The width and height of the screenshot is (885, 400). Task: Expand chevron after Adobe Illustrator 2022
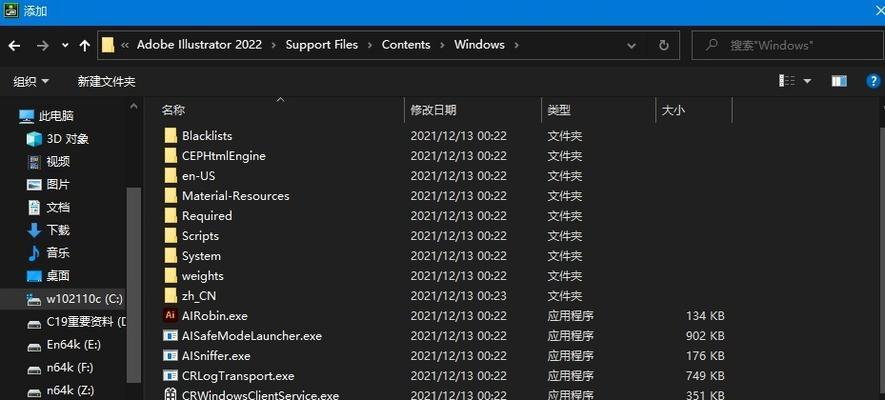(x=274, y=45)
